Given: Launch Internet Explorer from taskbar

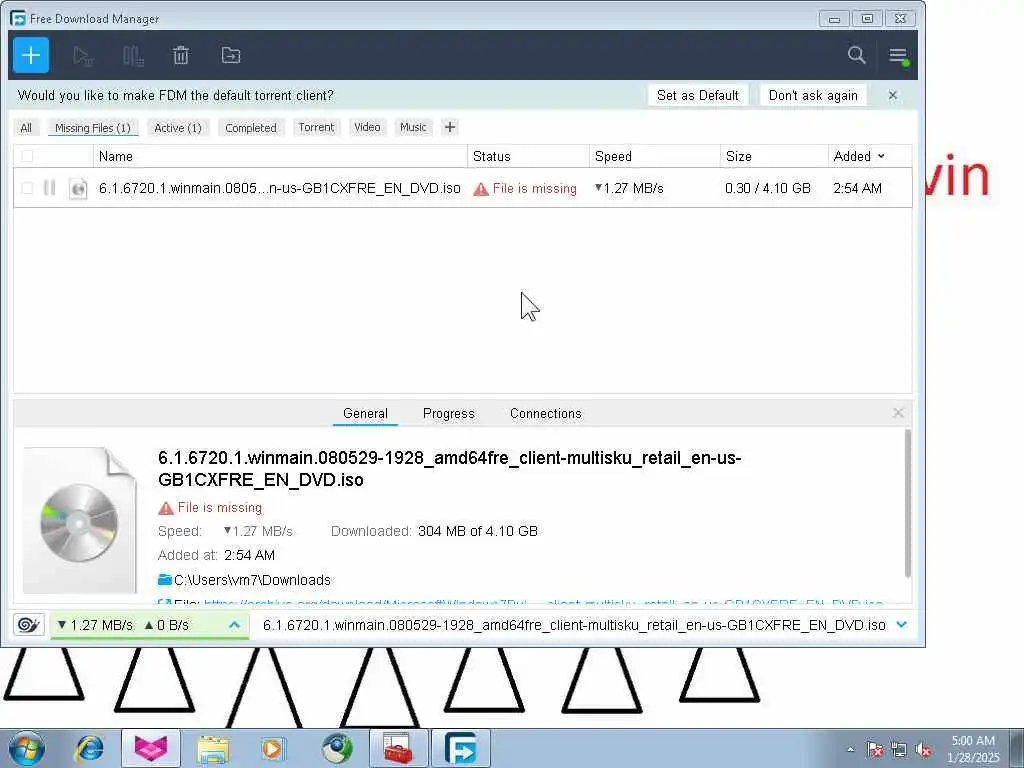Looking at the screenshot, I should pyautogui.click(x=89, y=748).
